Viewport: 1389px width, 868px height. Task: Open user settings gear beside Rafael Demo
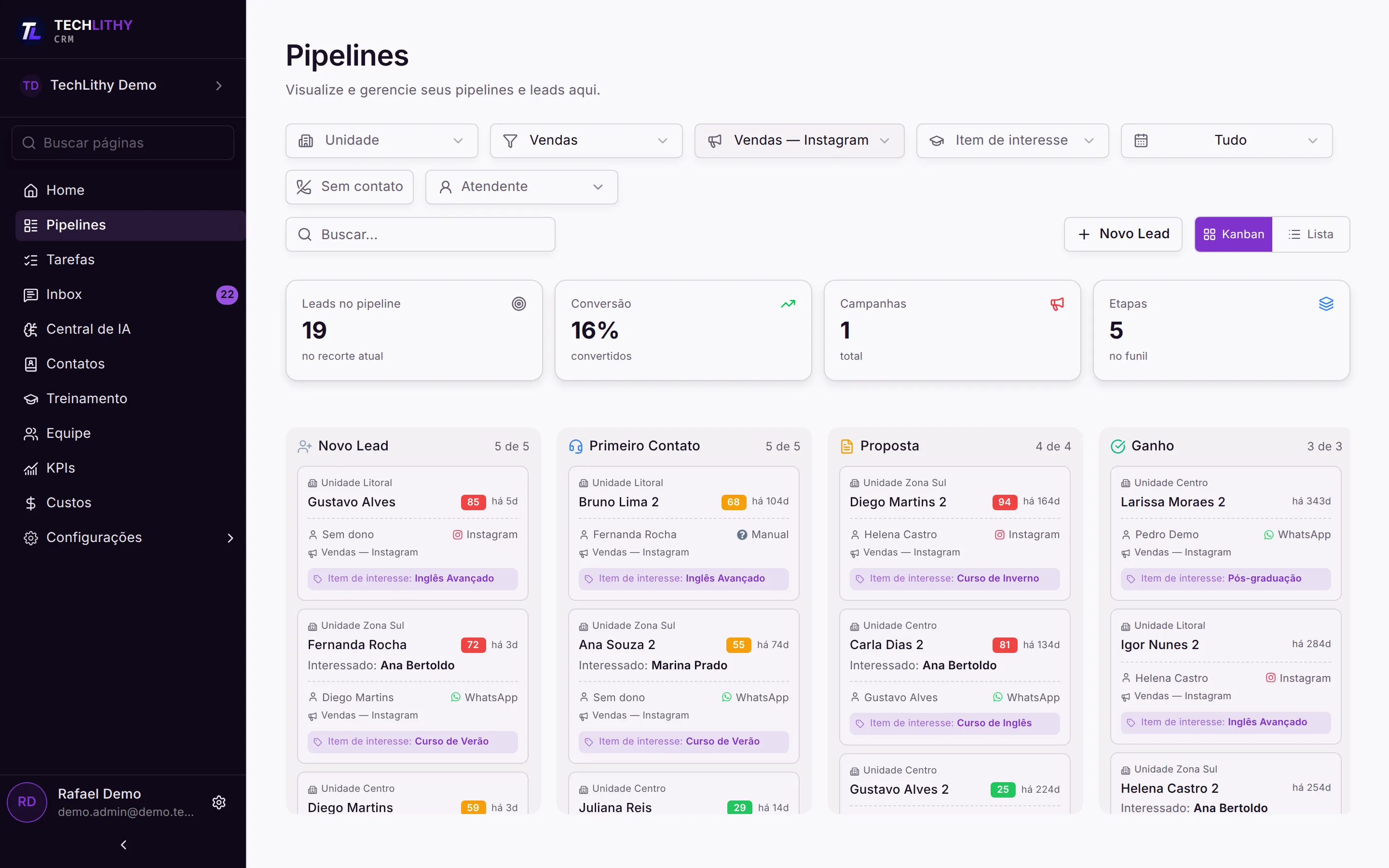pos(218,802)
